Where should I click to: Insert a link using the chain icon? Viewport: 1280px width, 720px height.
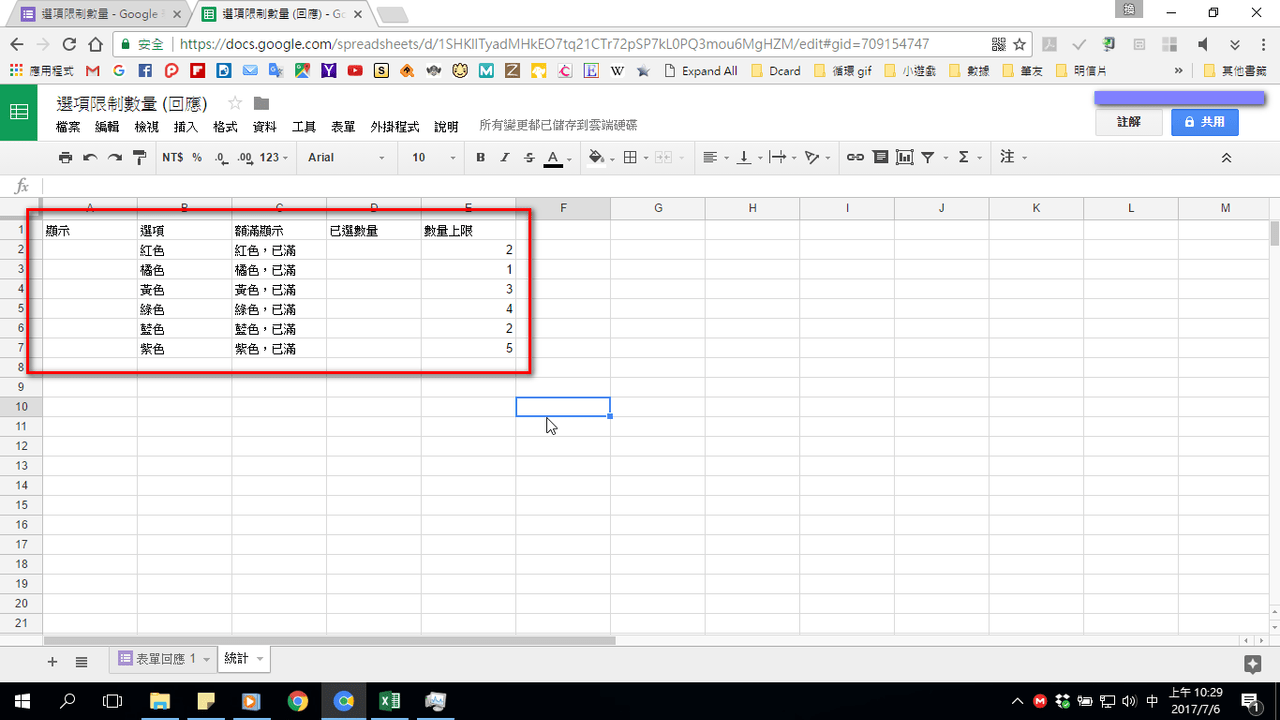click(x=855, y=157)
